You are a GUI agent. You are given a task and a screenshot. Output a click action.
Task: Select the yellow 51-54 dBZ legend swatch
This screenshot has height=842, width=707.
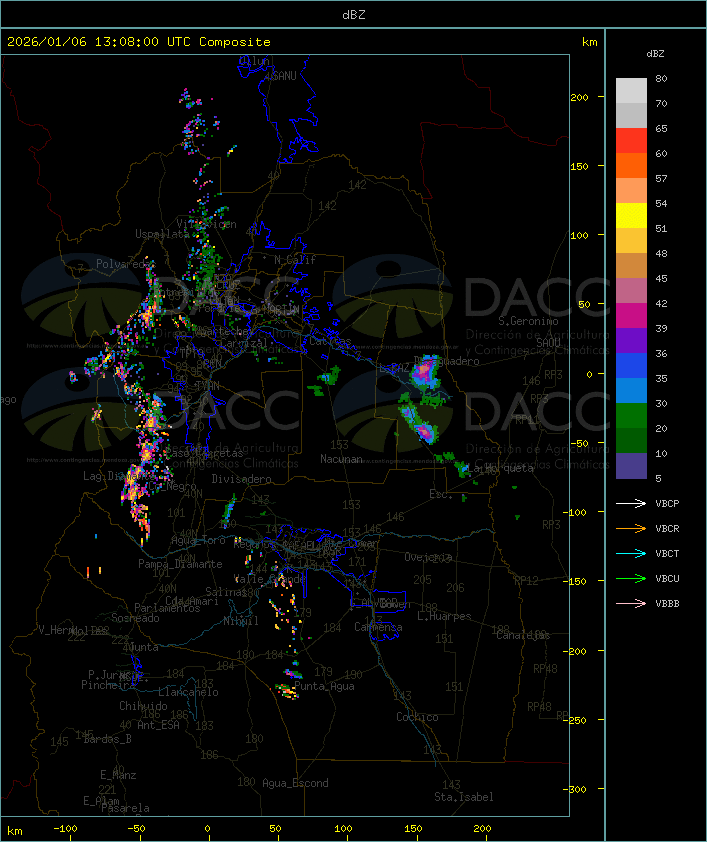coord(631,216)
